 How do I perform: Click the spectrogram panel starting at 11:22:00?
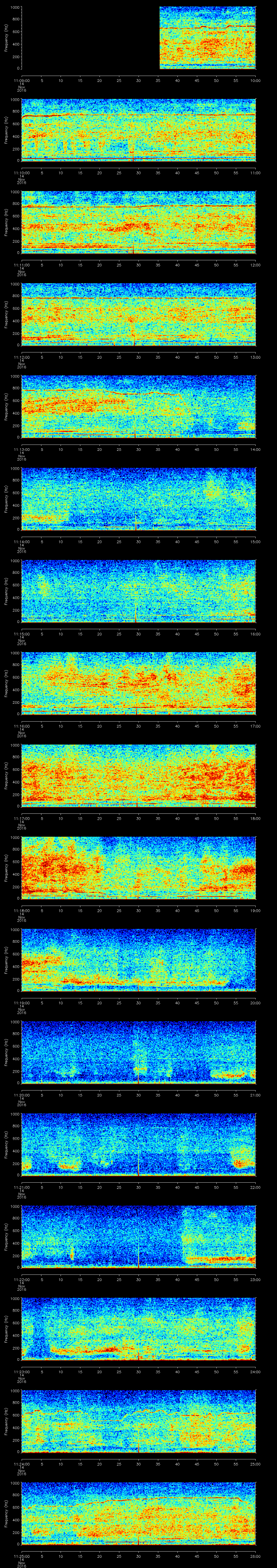[x=139, y=1237]
